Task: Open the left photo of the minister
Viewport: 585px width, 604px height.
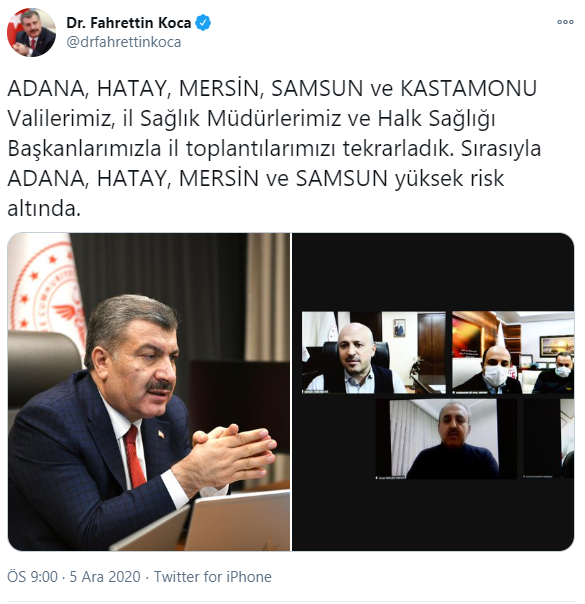Action: coord(149,391)
